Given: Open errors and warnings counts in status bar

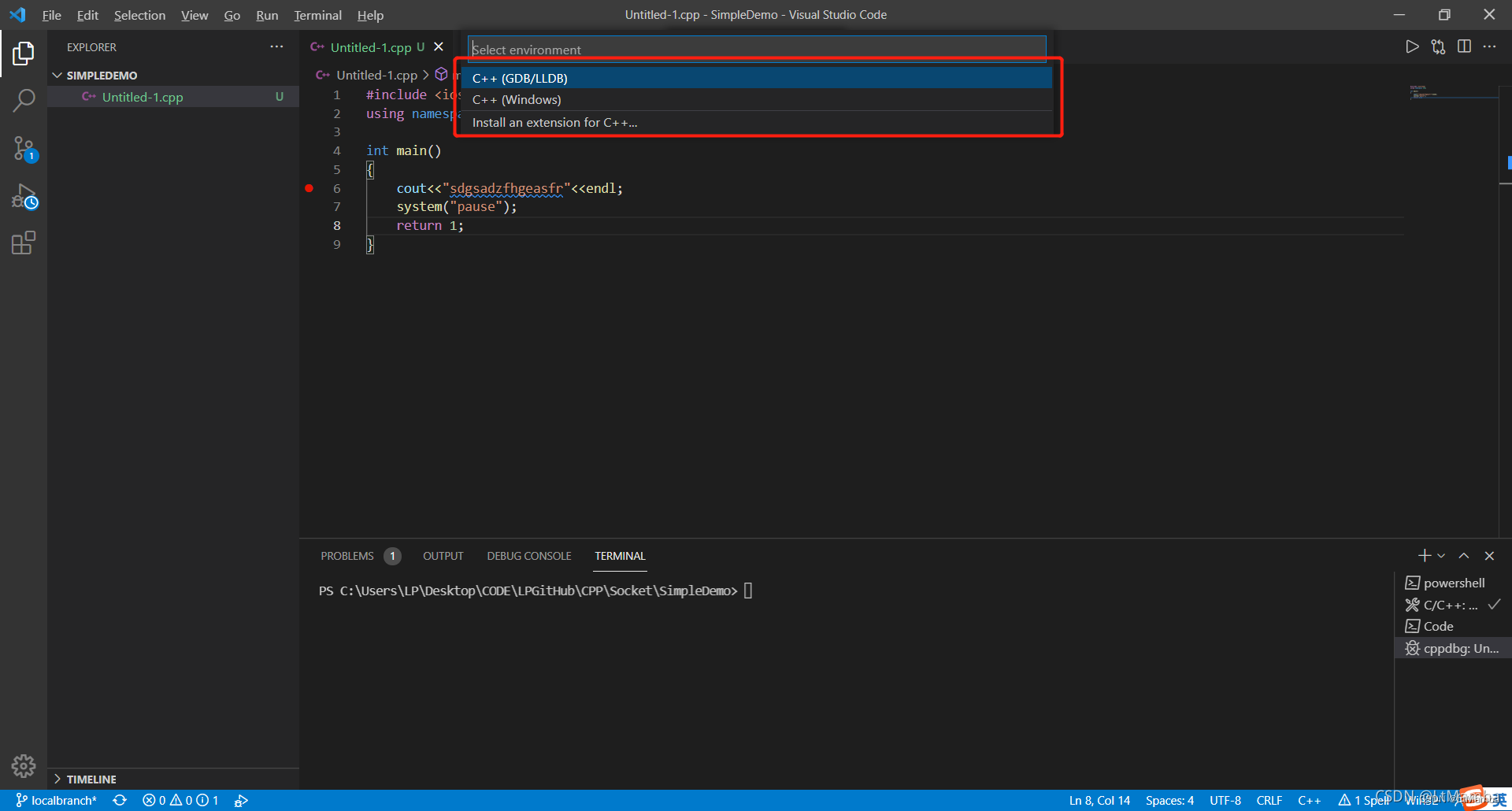Looking at the screenshot, I should coord(180,800).
